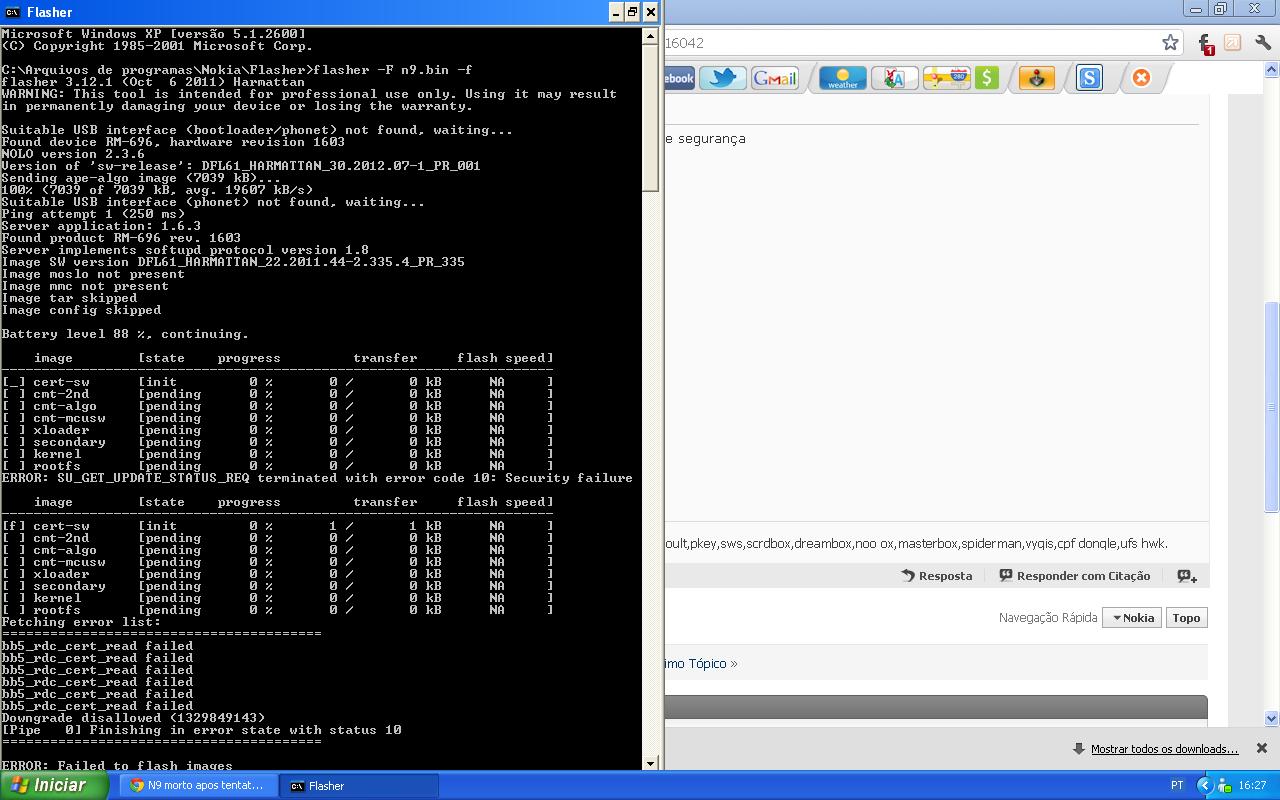
Task: Open the Chrome wrench settings menu
Action: (1262, 42)
